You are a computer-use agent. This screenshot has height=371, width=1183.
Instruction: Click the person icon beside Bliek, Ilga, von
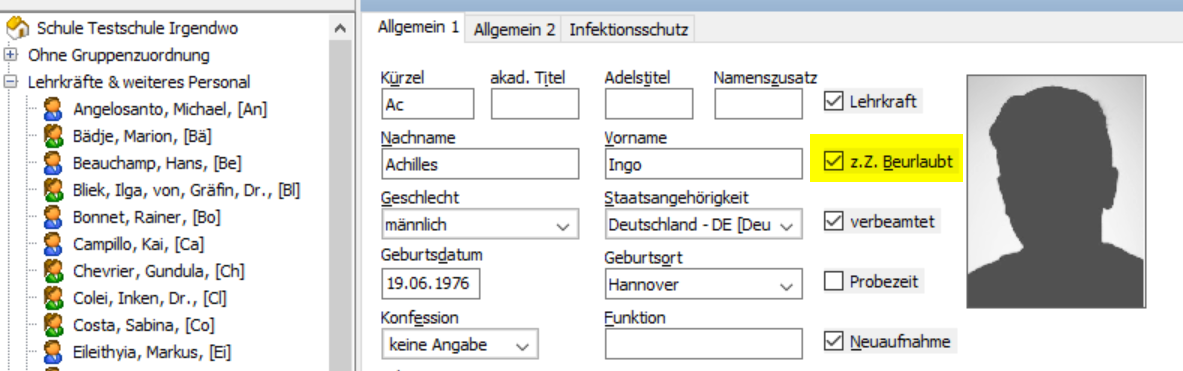pos(53,190)
